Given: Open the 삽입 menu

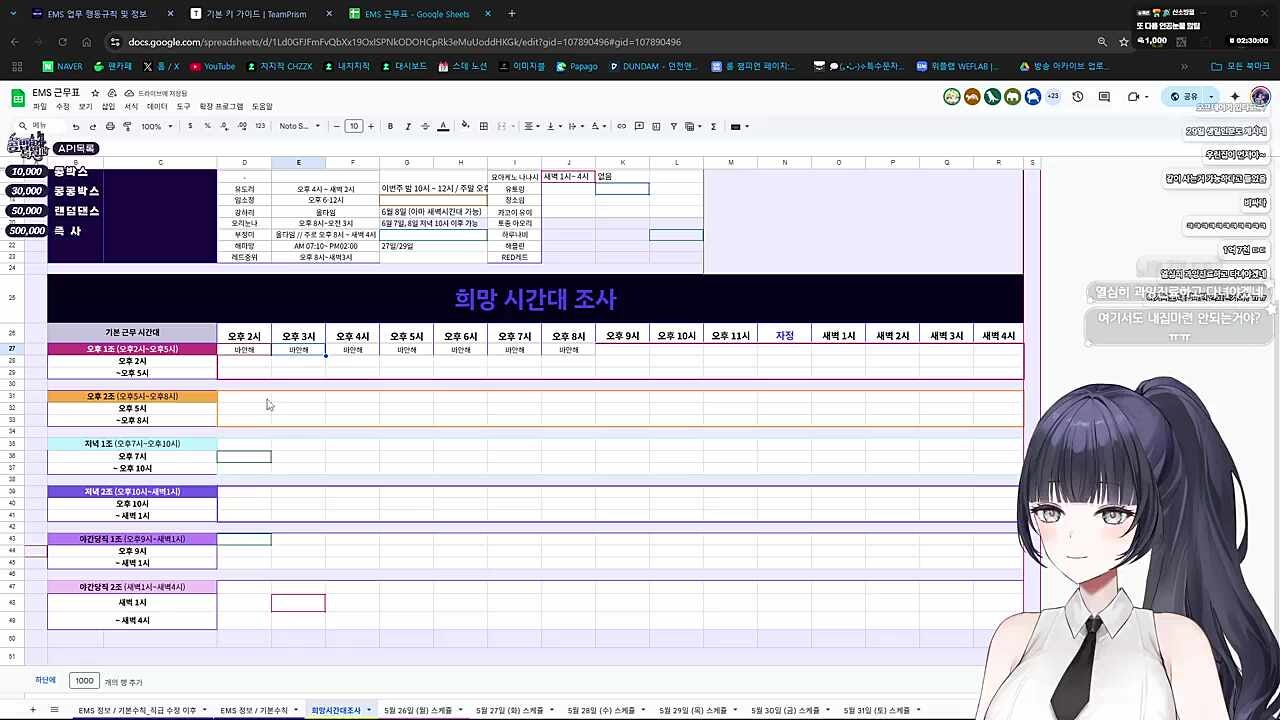Looking at the screenshot, I should pos(108,107).
